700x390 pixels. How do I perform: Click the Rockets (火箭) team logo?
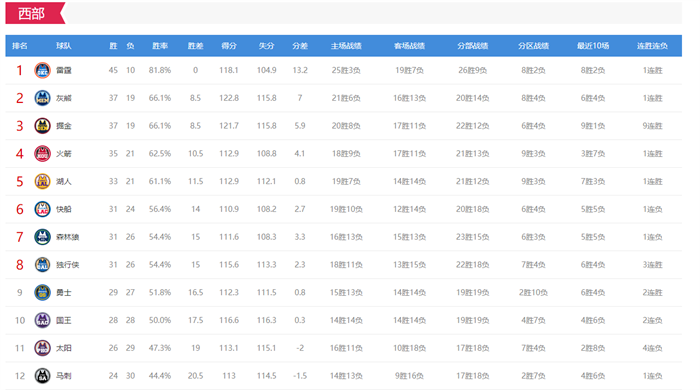pyautogui.click(x=42, y=154)
